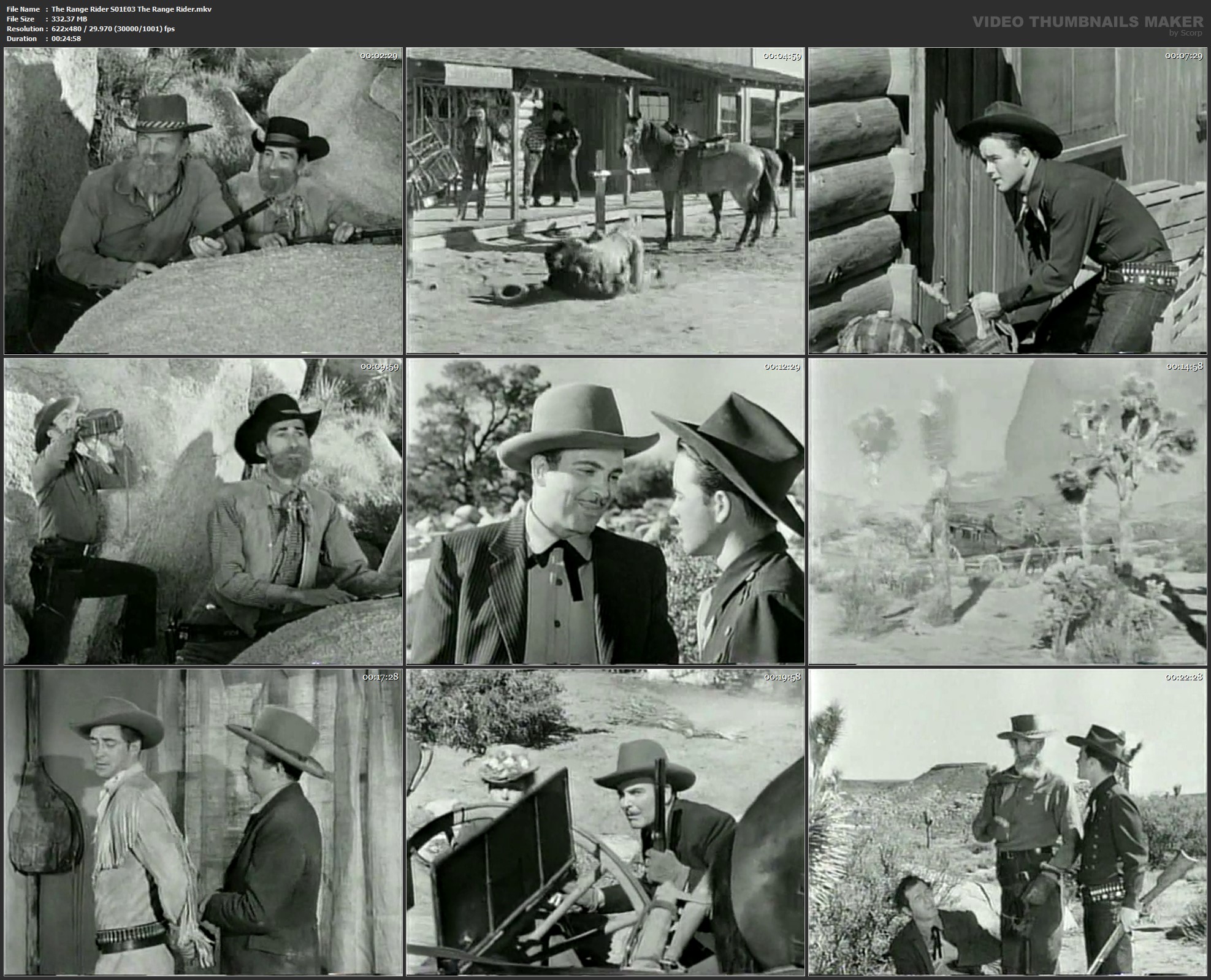This screenshot has width=1211, height=980.
Task: Open the thumbnail at timestamp 00:12:29
Action: pyautogui.click(x=607, y=515)
